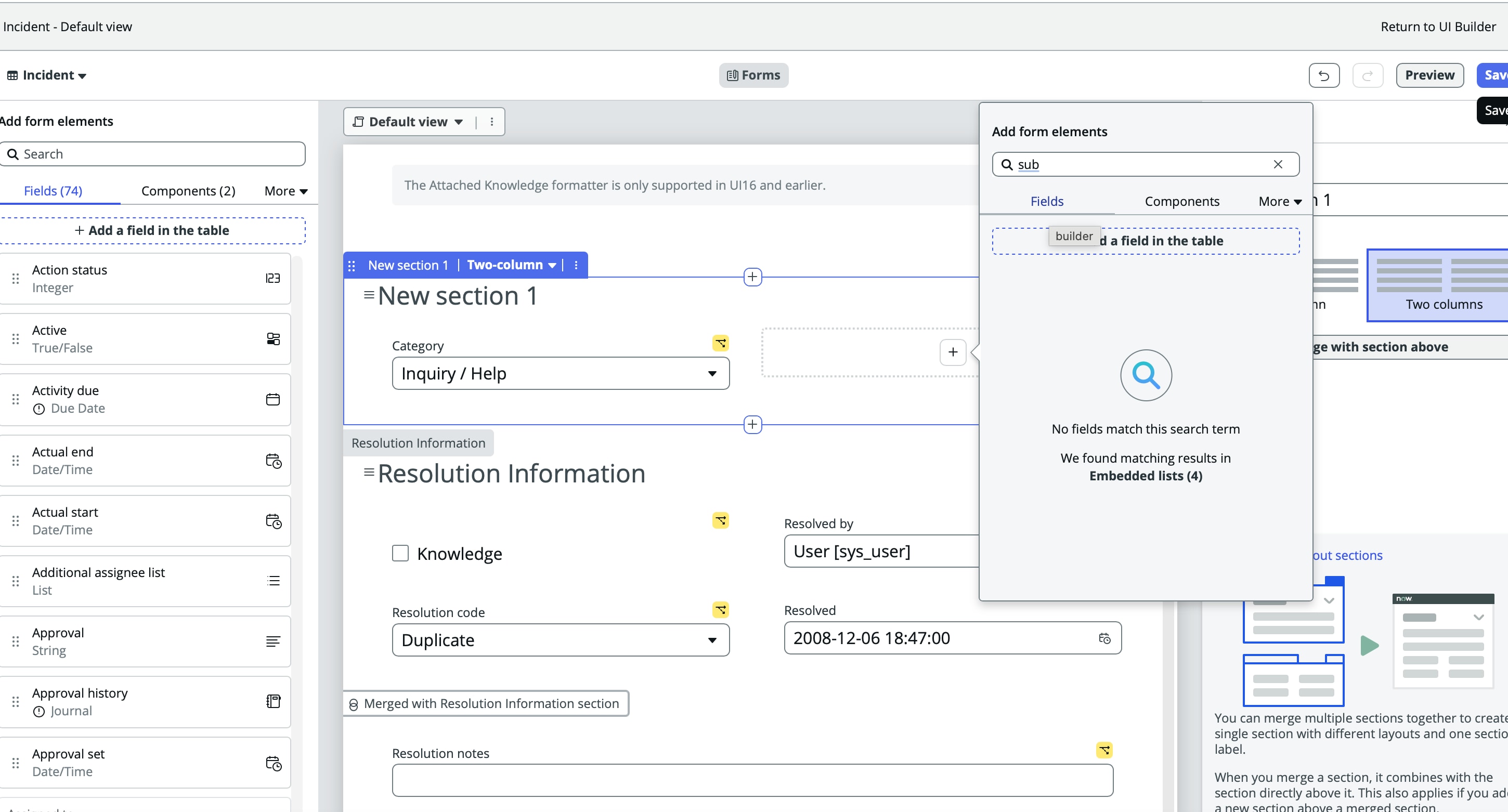Open New section 1 three-dot options
The height and width of the screenshot is (812, 1508).
click(576, 265)
